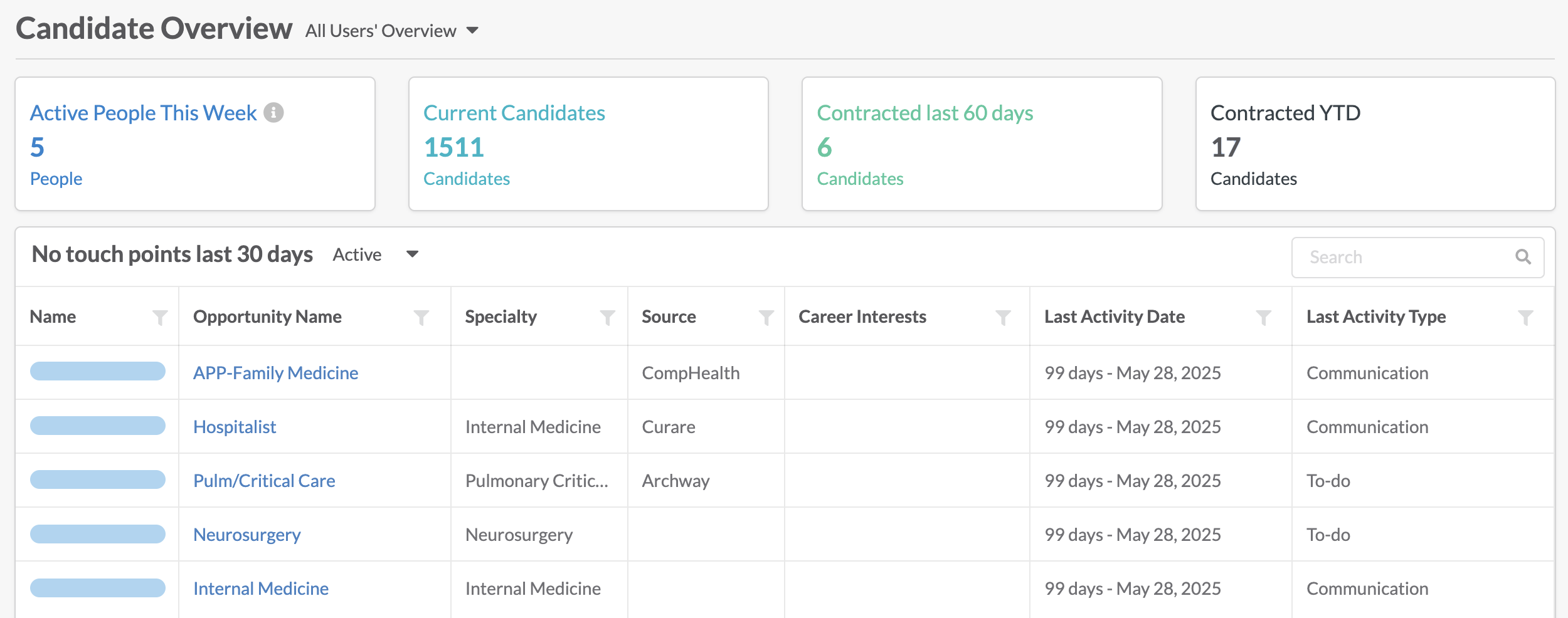
Task: Expand the All Users' Overview dropdown
Action: pyautogui.click(x=392, y=31)
